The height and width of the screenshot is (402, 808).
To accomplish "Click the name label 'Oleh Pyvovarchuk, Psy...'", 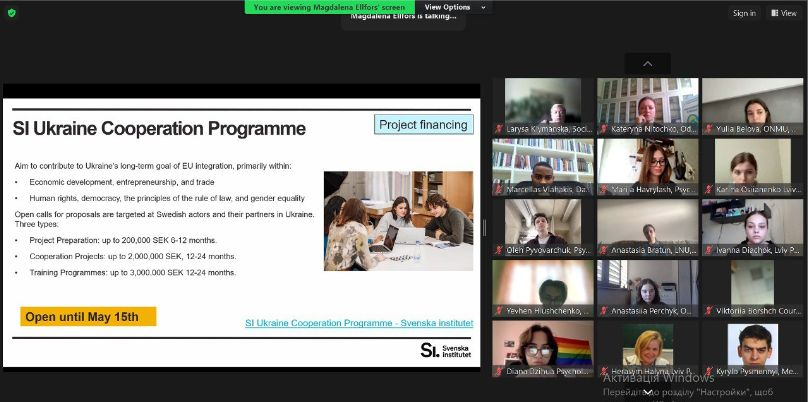I will coord(548,250).
